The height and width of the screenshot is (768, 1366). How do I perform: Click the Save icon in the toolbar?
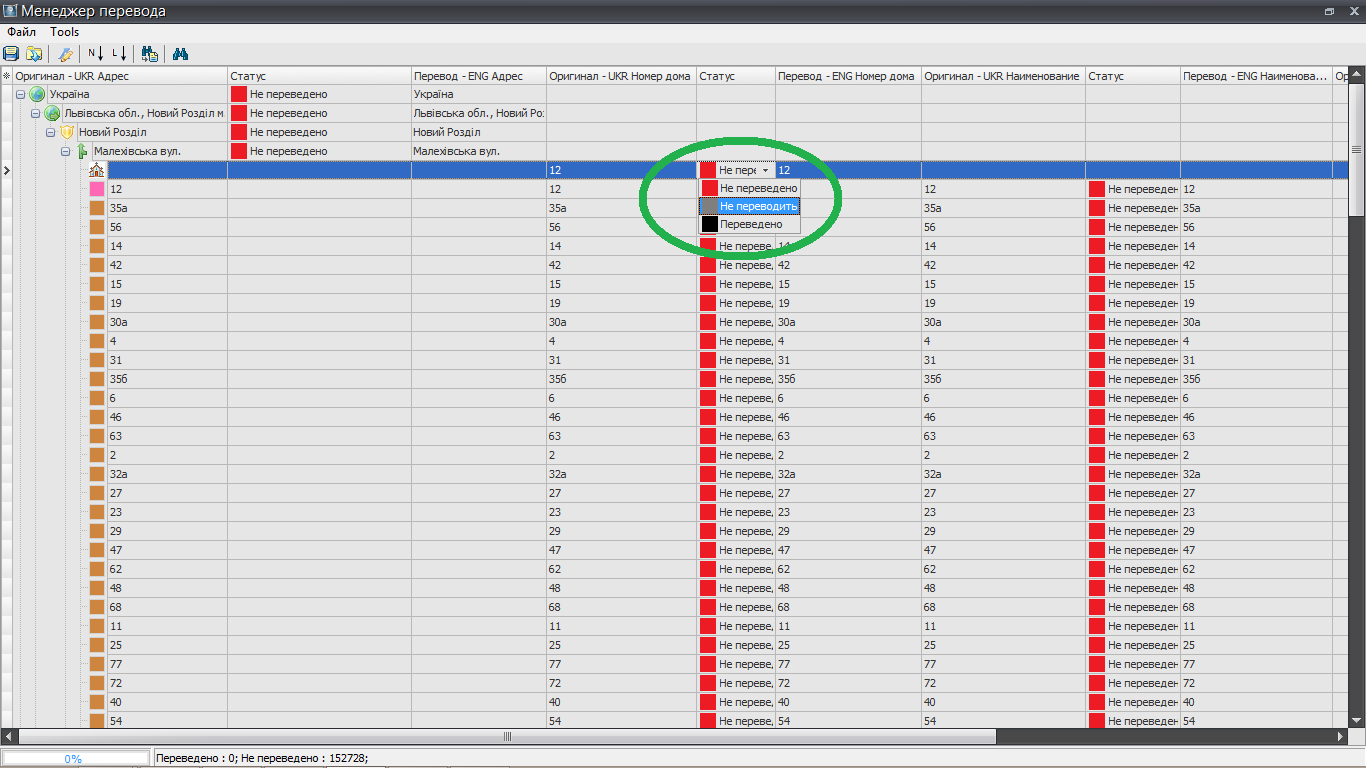click(x=11, y=54)
